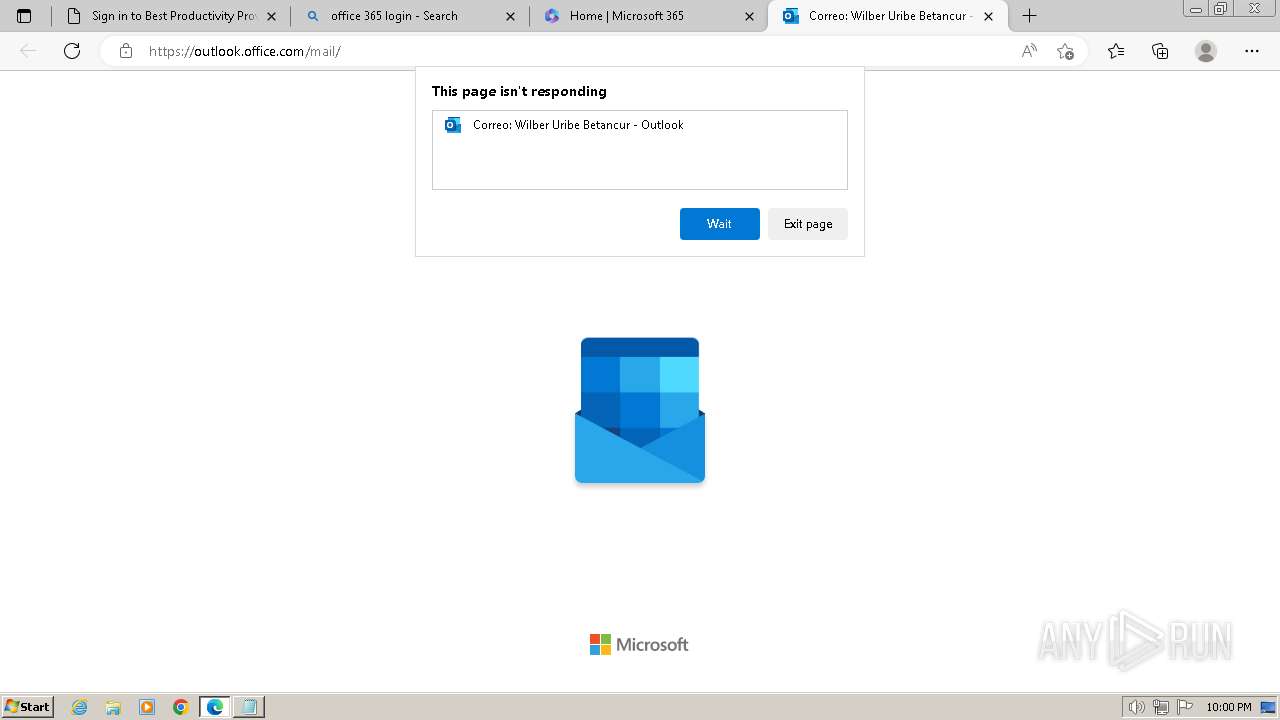This screenshot has height=720, width=1280.
Task: Click the Outlook icon in the dialog list
Action: pos(453,125)
